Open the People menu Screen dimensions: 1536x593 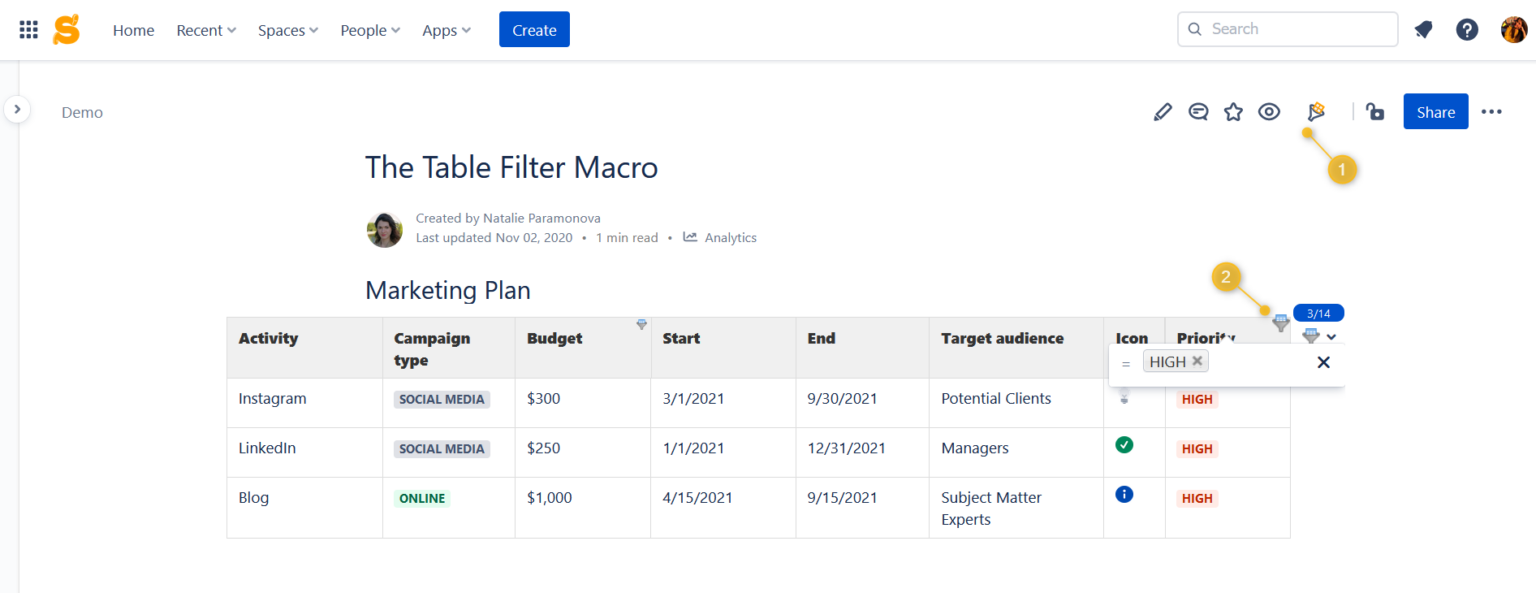coord(370,30)
